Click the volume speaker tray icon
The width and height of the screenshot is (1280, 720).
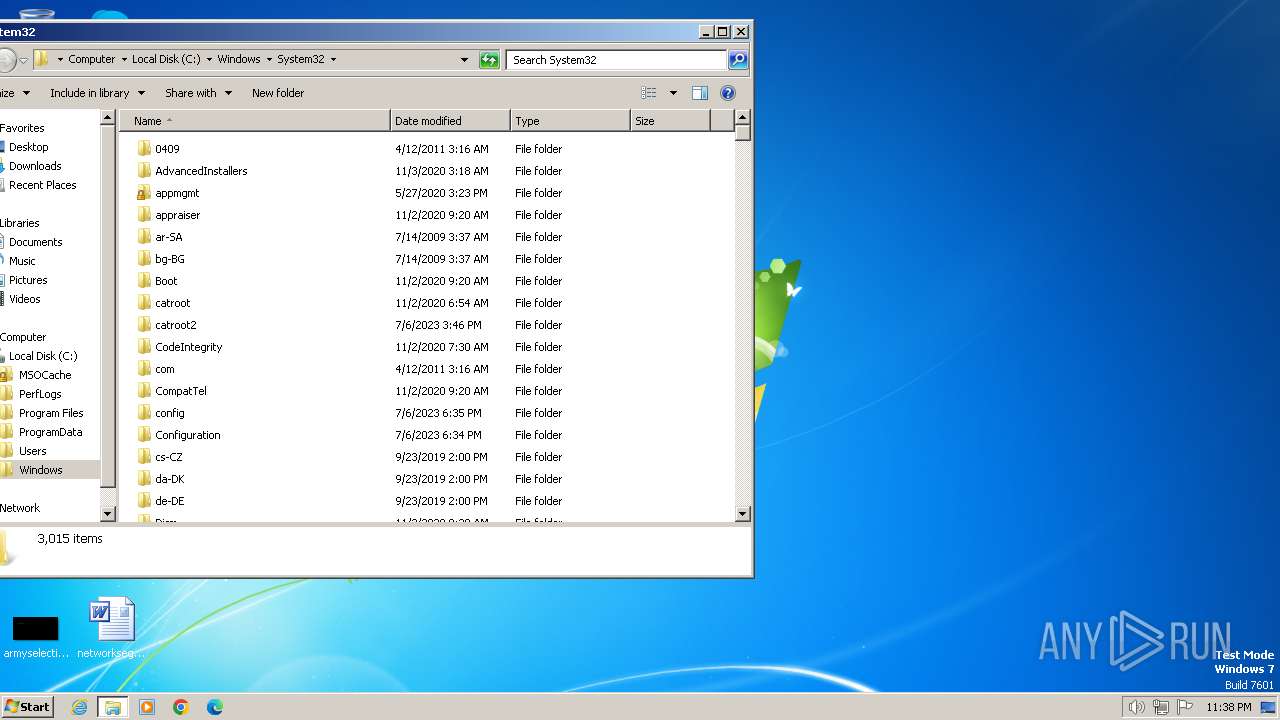click(1136, 707)
